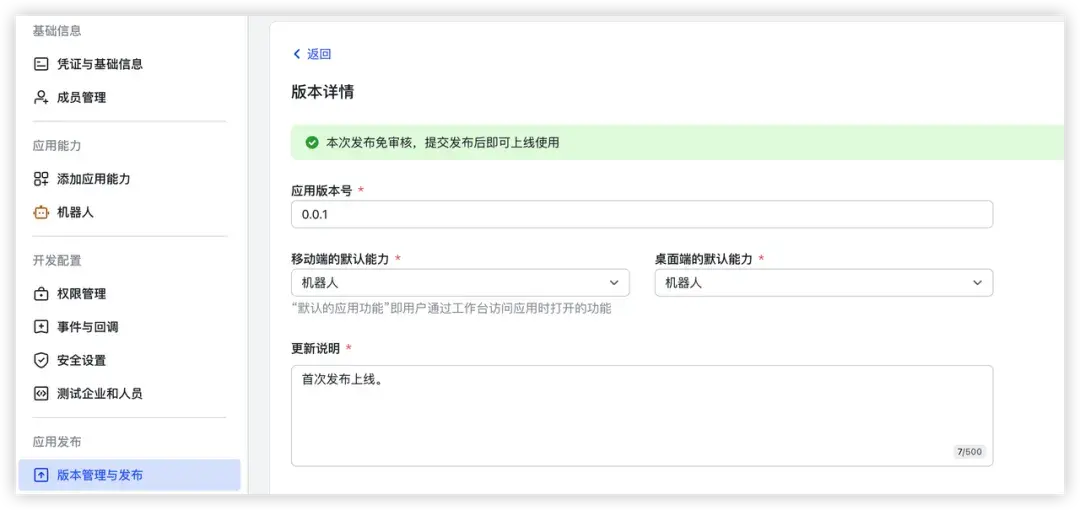Click into the 更新说明 text area
This screenshot has height=510, width=1080.
click(641, 415)
